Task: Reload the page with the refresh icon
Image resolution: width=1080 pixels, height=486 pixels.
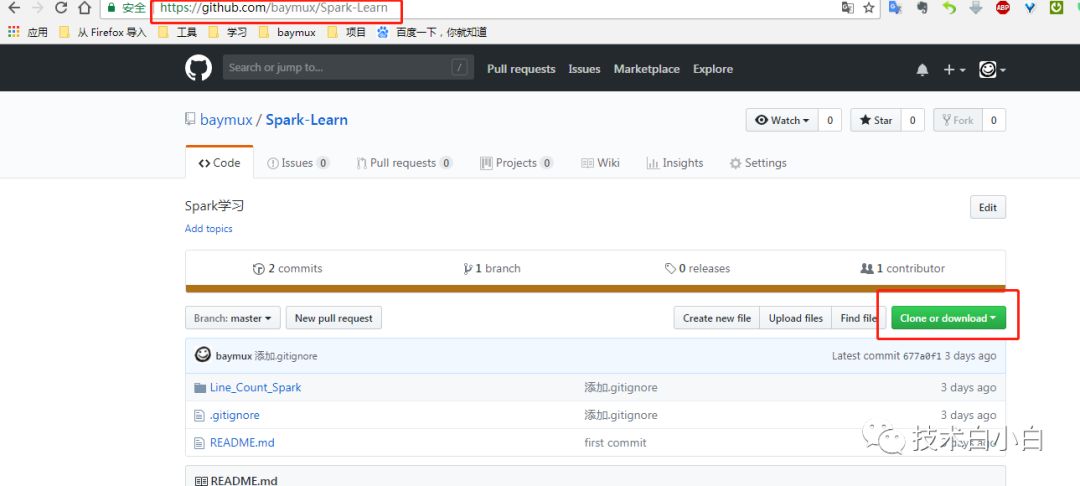Action: pos(61,8)
